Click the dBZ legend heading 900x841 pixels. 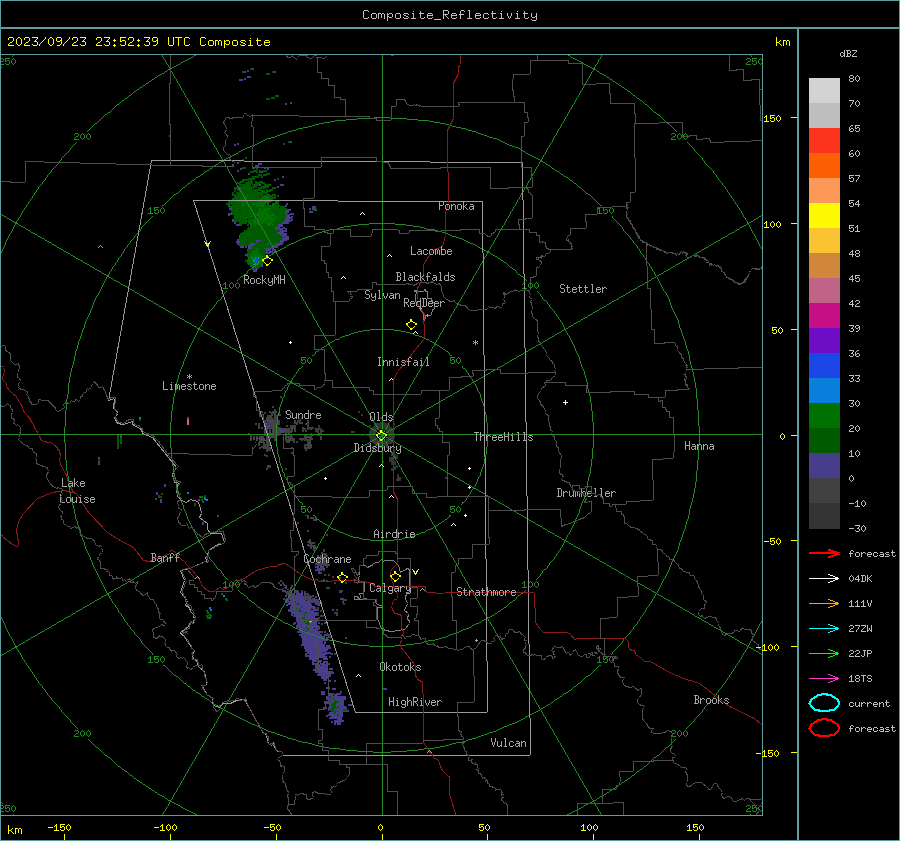tap(848, 54)
